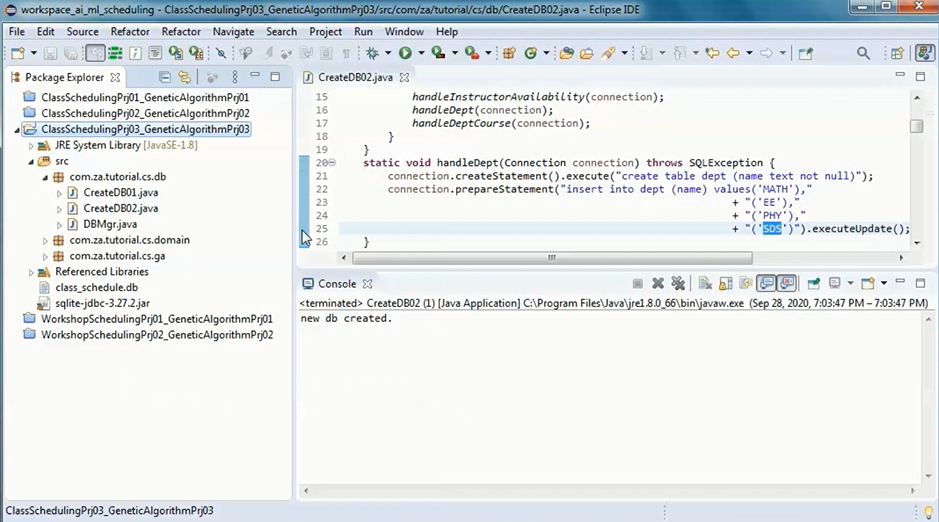Viewport: 939px width, 522px height.
Task: Click the New wizard toolbar icon
Action: pos(17,53)
